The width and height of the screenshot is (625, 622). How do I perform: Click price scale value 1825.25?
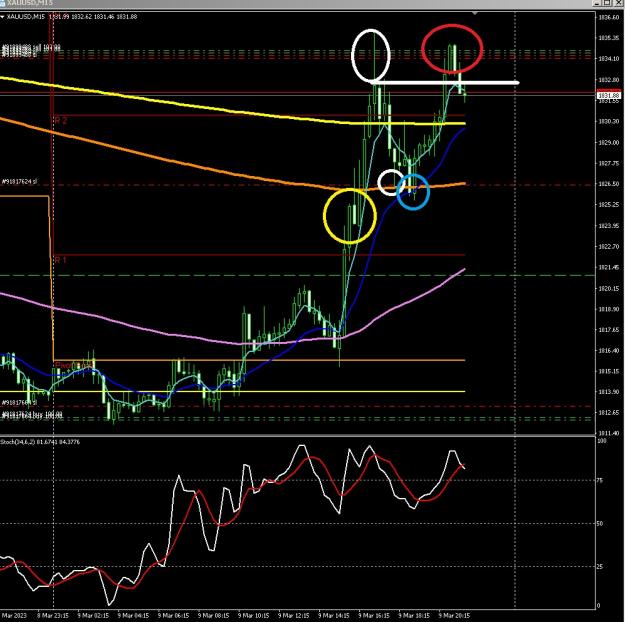(608, 205)
